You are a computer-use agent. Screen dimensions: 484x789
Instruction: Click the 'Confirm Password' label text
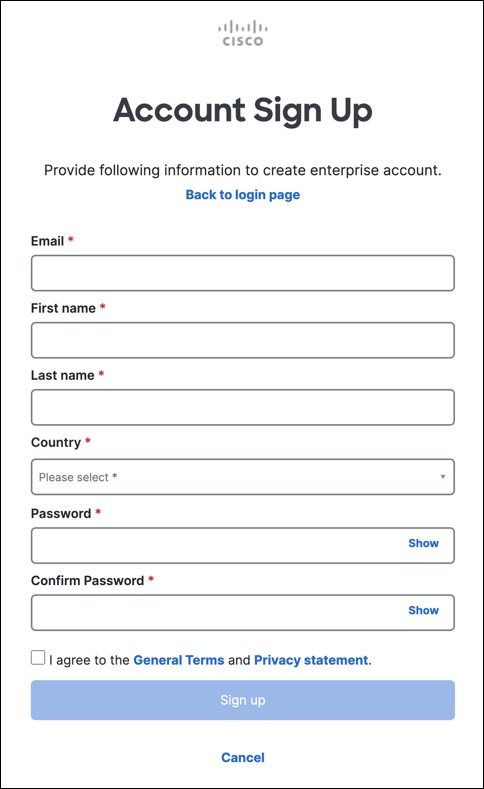pyautogui.click(x=88, y=581)
